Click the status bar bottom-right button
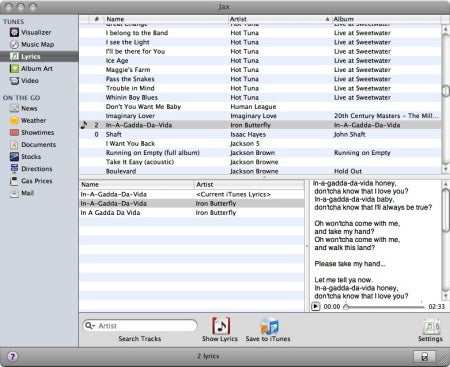This screenshot has width=450, height=367. (x=424, y=357)
